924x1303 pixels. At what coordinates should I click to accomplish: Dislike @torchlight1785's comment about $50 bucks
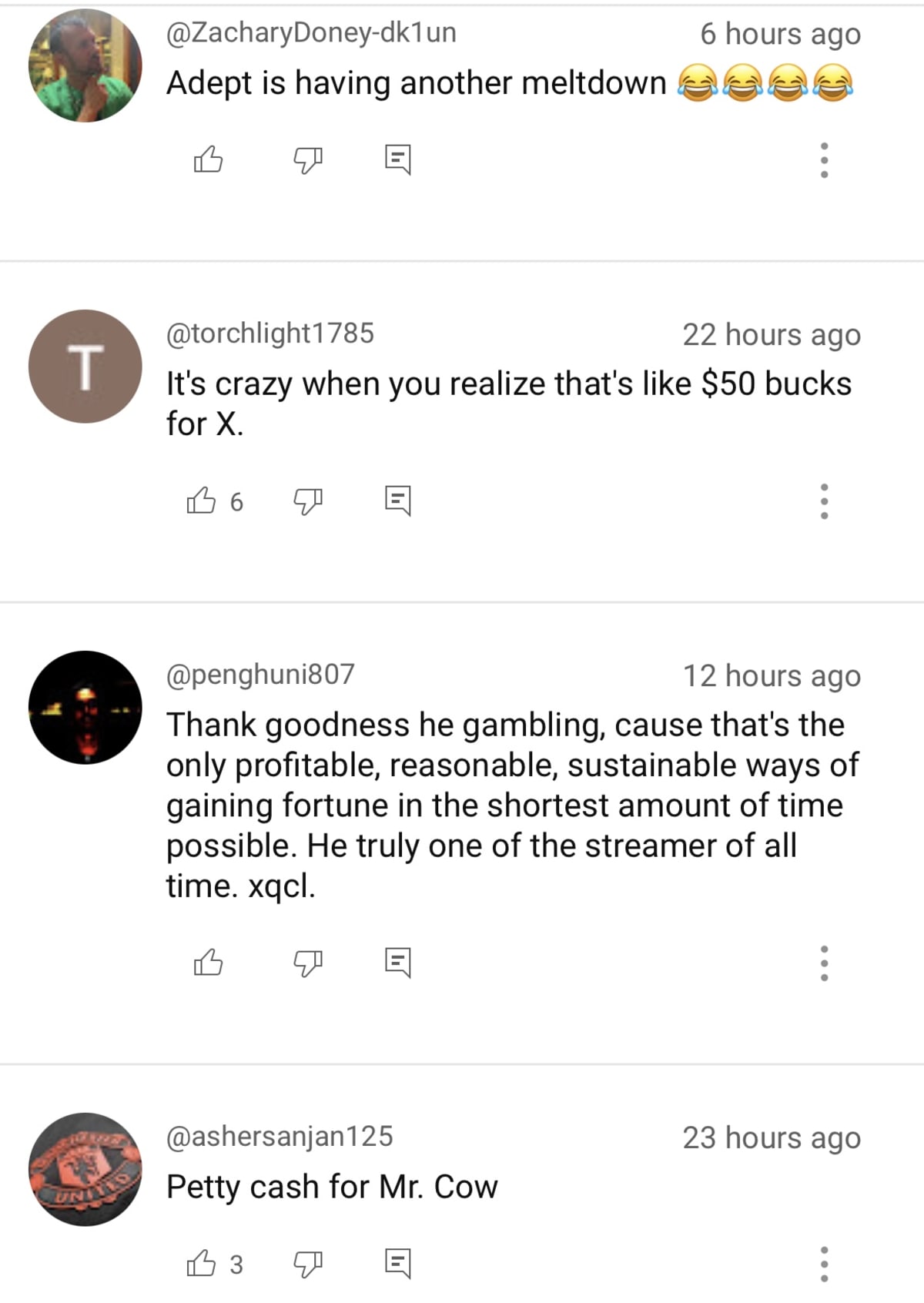pyautogui.click(x=308, y=501)
